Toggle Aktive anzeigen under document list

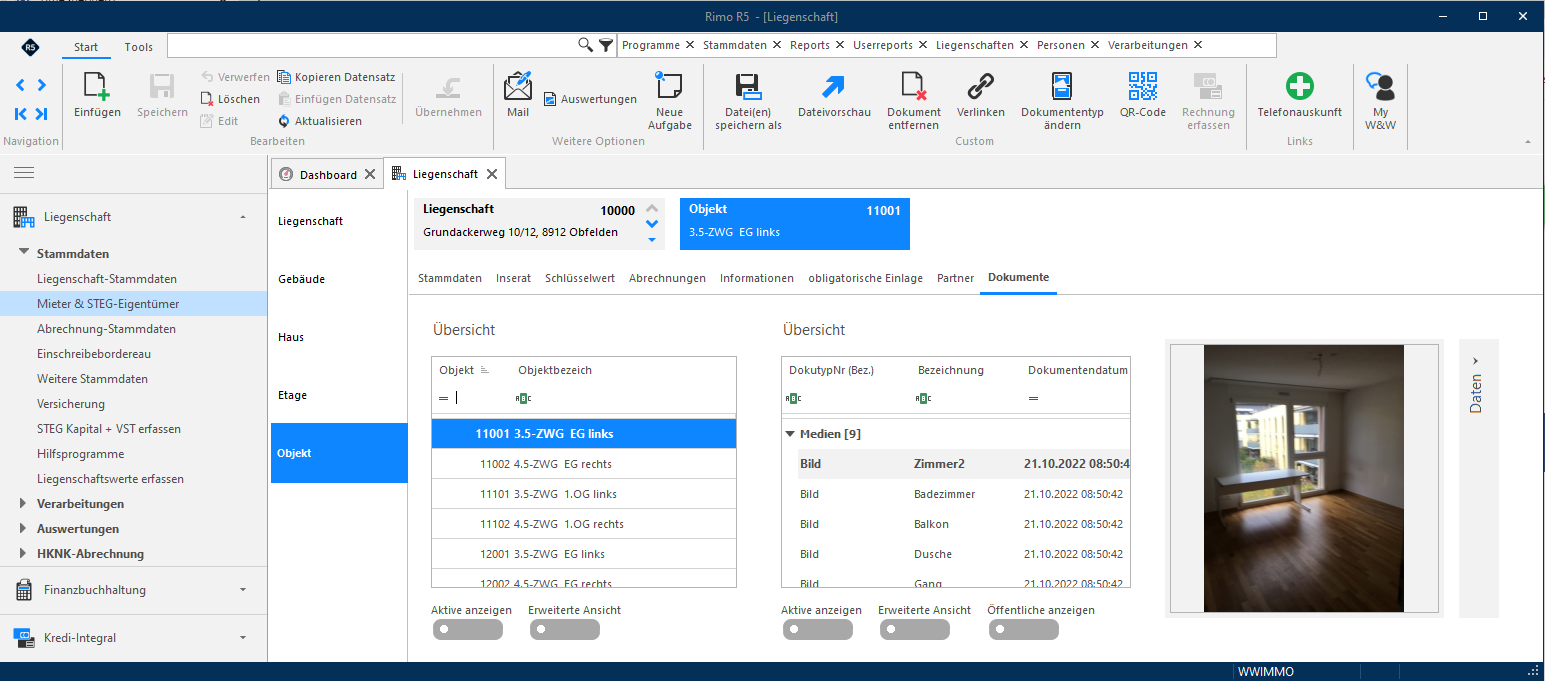(x=817, y=629)
